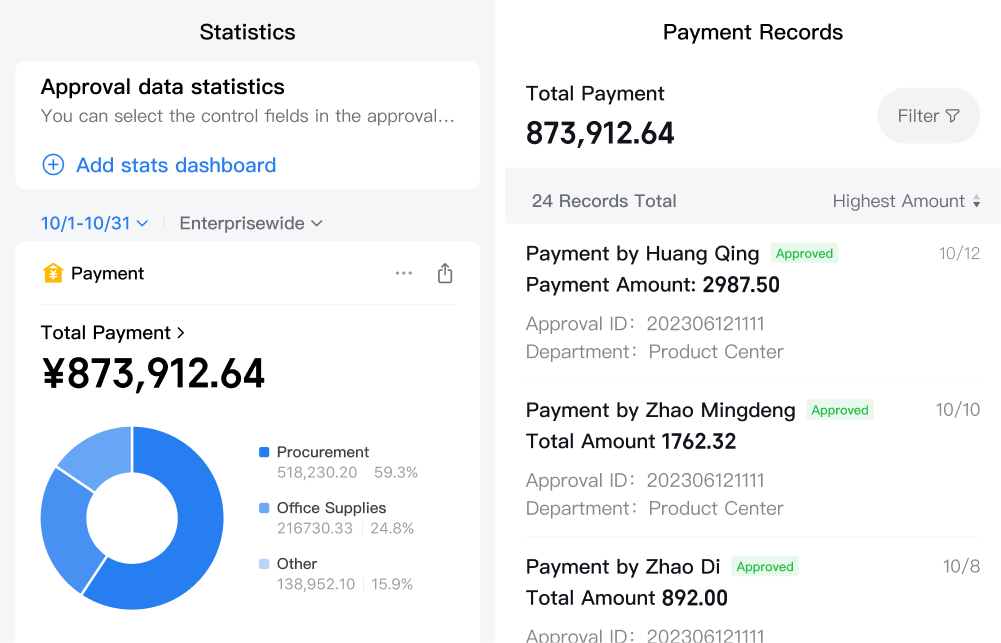The image size is (1001, 643).
Task: Open the three-dot menu on Payment card
Action: [x=403, y=273]
